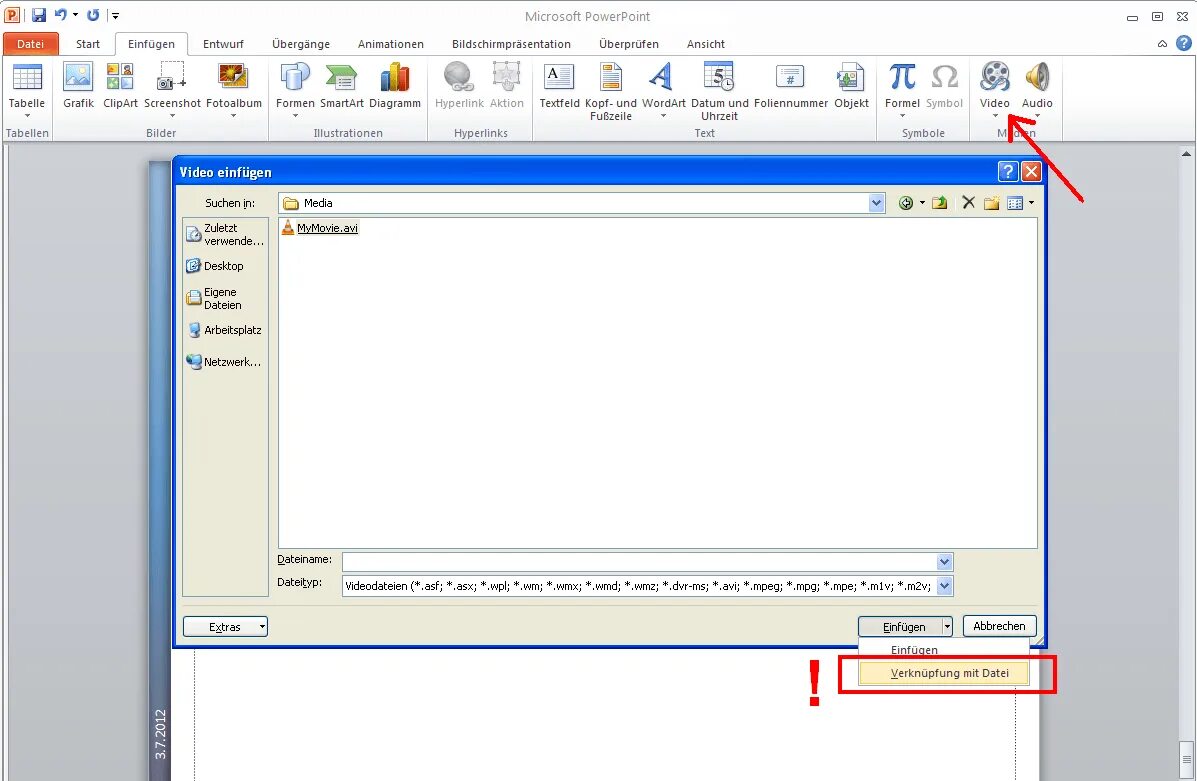Select the MyMovie.avi file
Image resolution: width=1197 pixels, height=781 pixels.
pyautogui.click(x=320, y=228)
